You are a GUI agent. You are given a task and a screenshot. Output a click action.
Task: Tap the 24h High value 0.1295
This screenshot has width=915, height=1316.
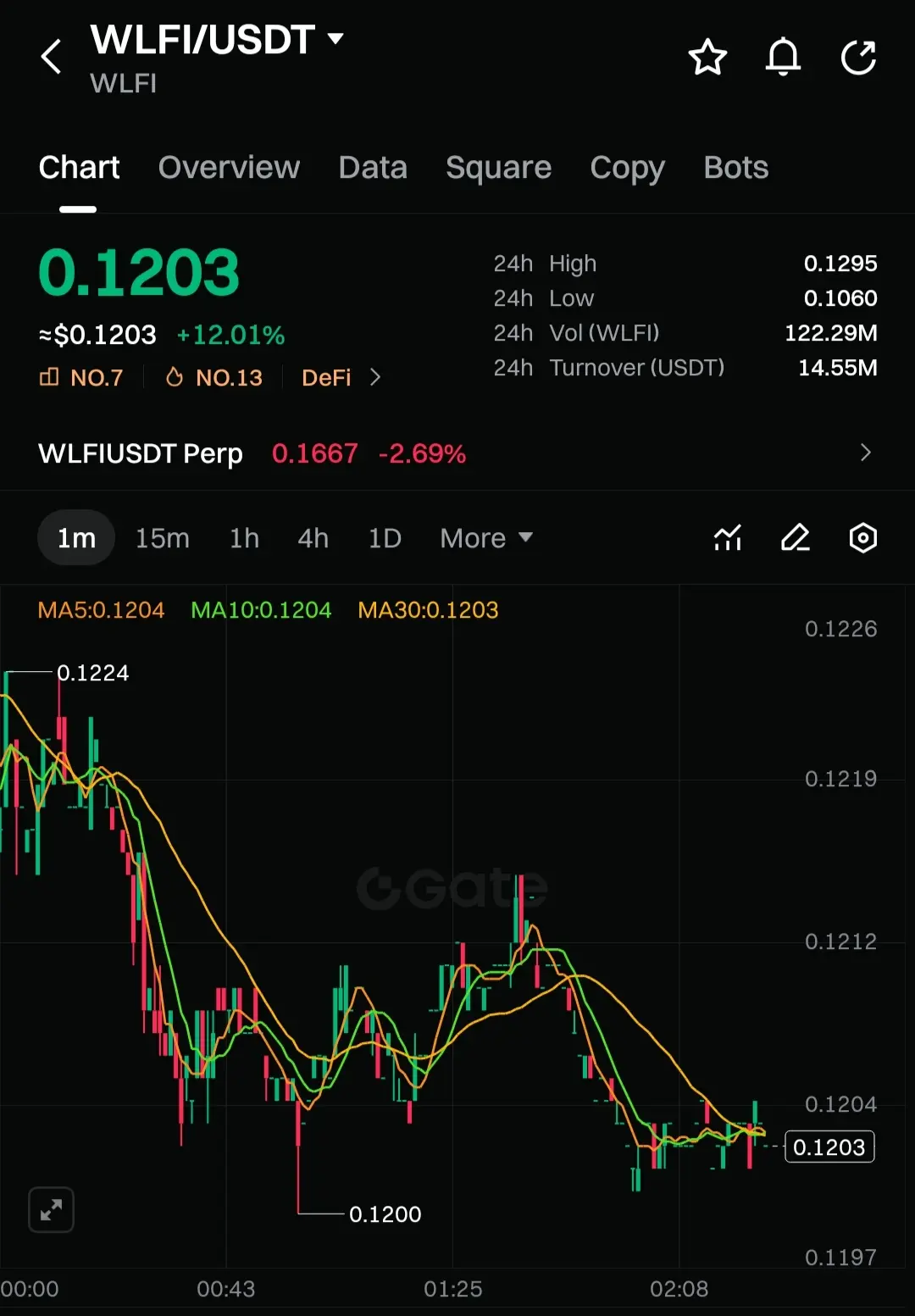[840, 264]
